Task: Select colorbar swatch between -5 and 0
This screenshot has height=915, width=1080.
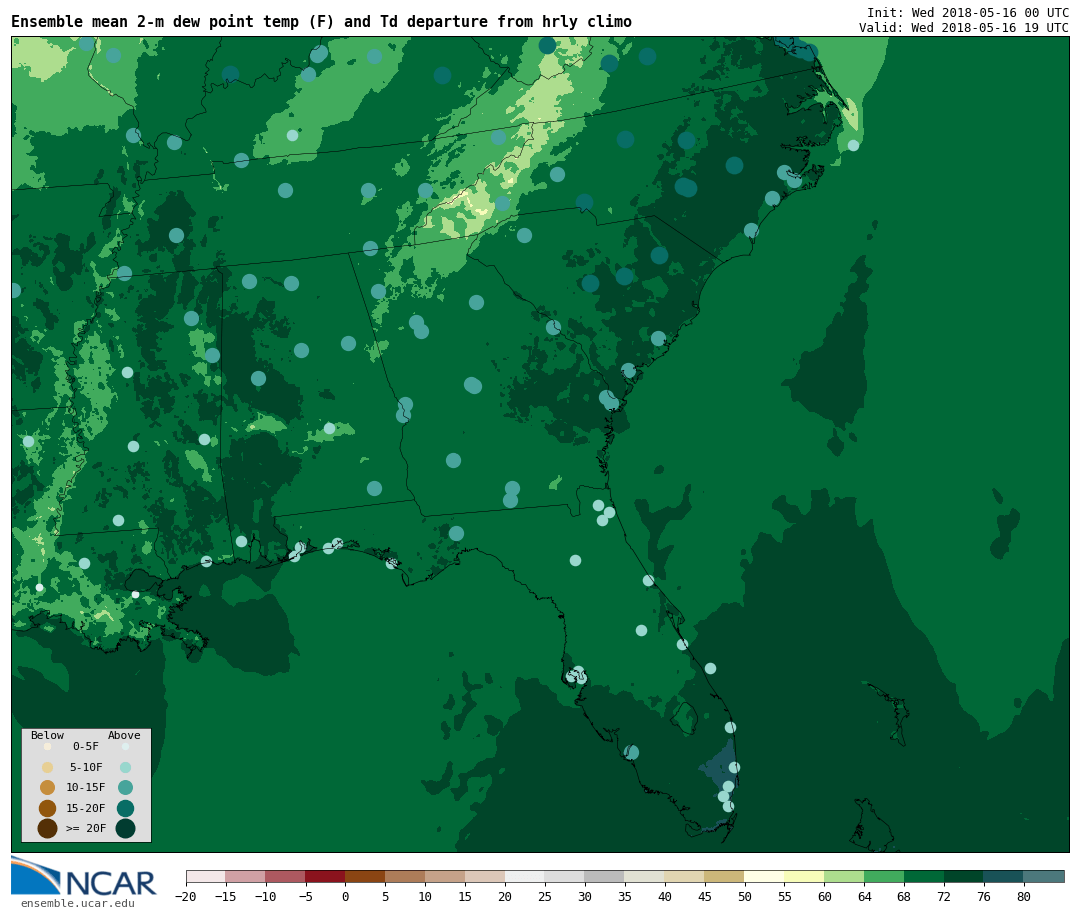Action: point(325,876)
